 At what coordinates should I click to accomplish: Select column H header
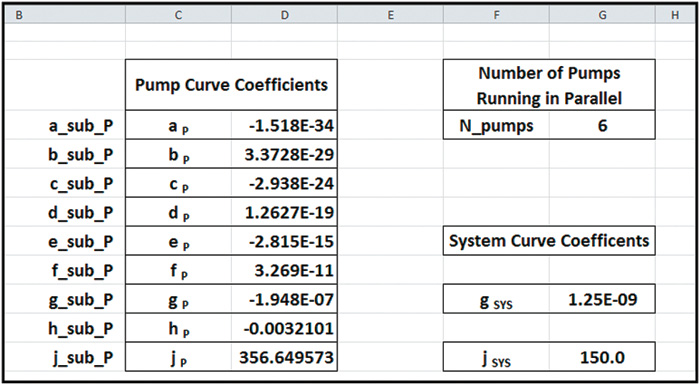pos(675,15)
